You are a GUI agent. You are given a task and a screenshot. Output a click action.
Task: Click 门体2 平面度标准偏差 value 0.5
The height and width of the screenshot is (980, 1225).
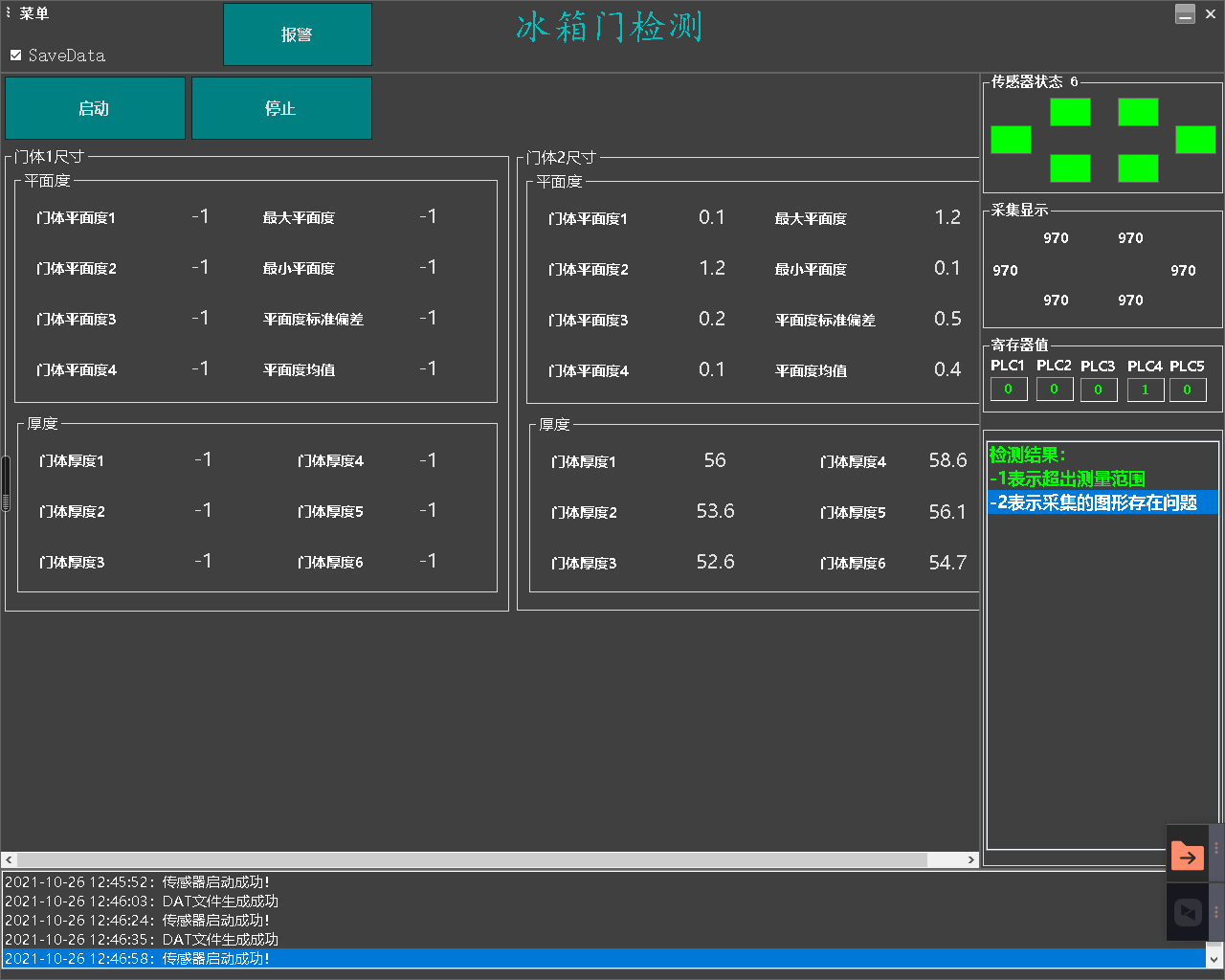(x=947, y=319)
